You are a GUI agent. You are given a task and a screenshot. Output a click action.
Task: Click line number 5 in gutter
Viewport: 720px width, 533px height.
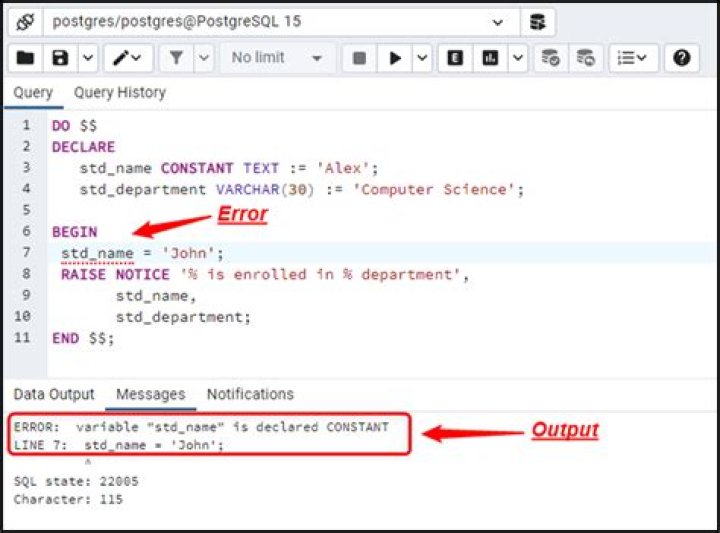click(x=26, y=210)
